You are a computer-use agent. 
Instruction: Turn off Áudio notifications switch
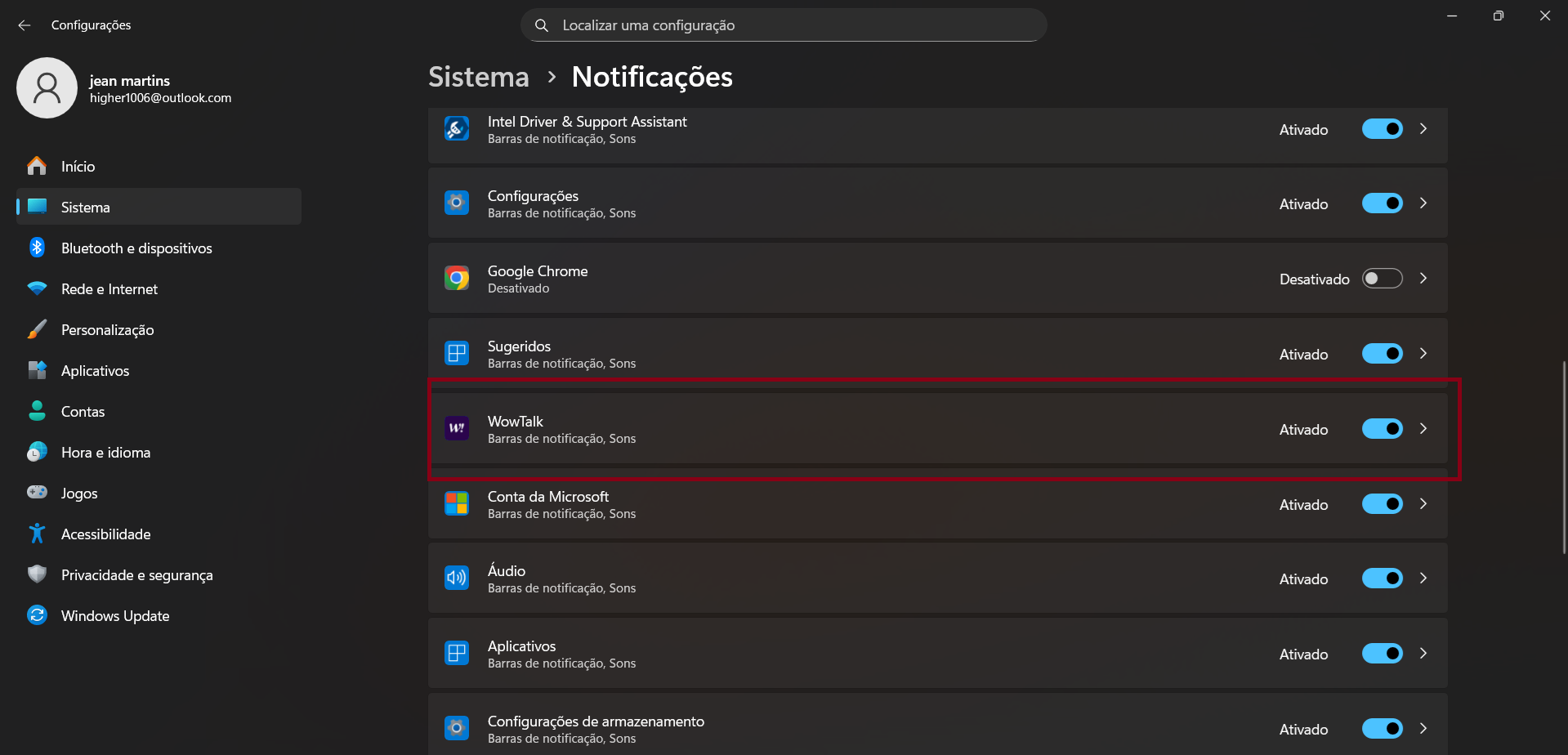pyautogui.click(x=1382, y=579)
